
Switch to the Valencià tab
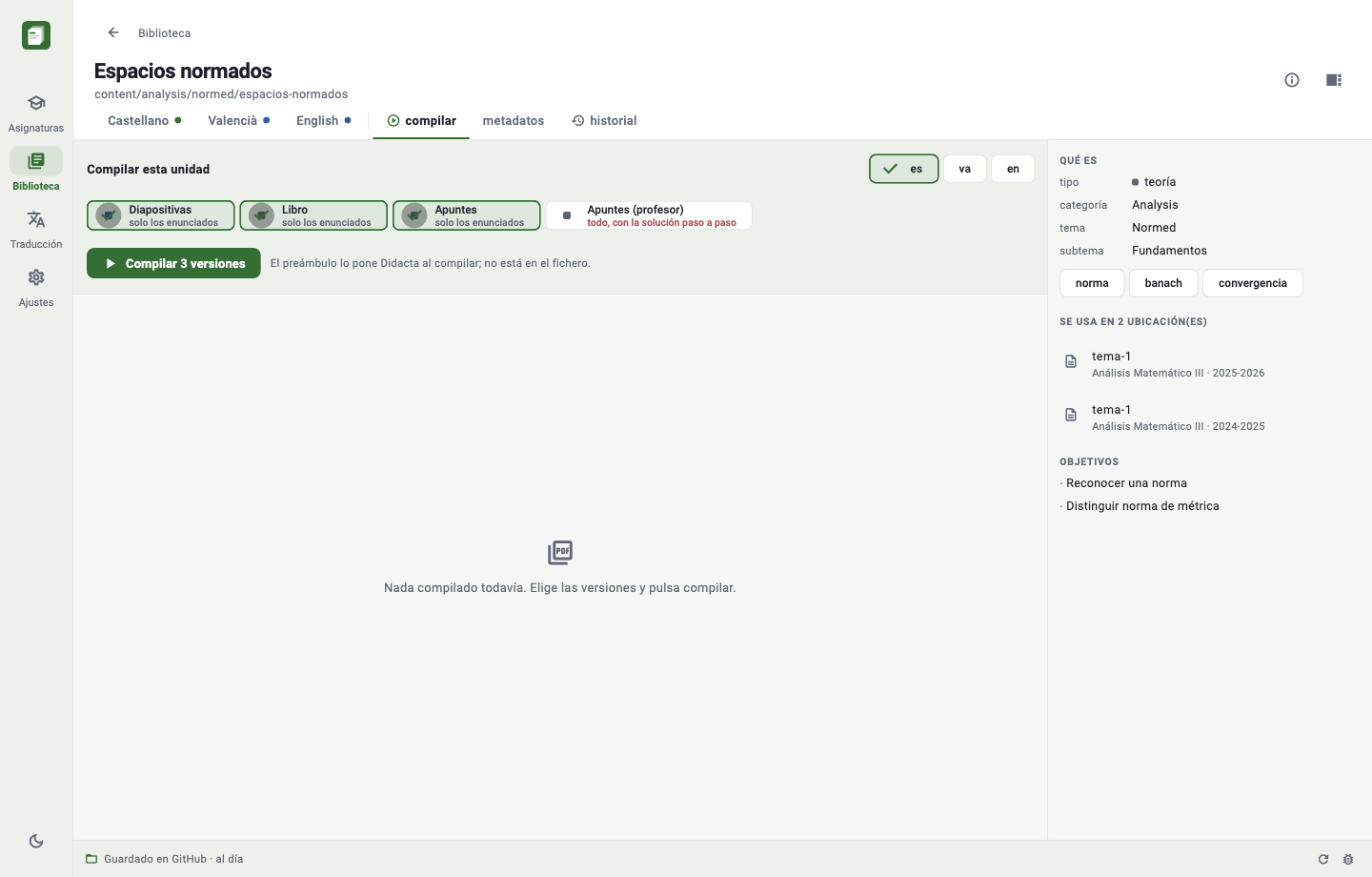point(239,121)
